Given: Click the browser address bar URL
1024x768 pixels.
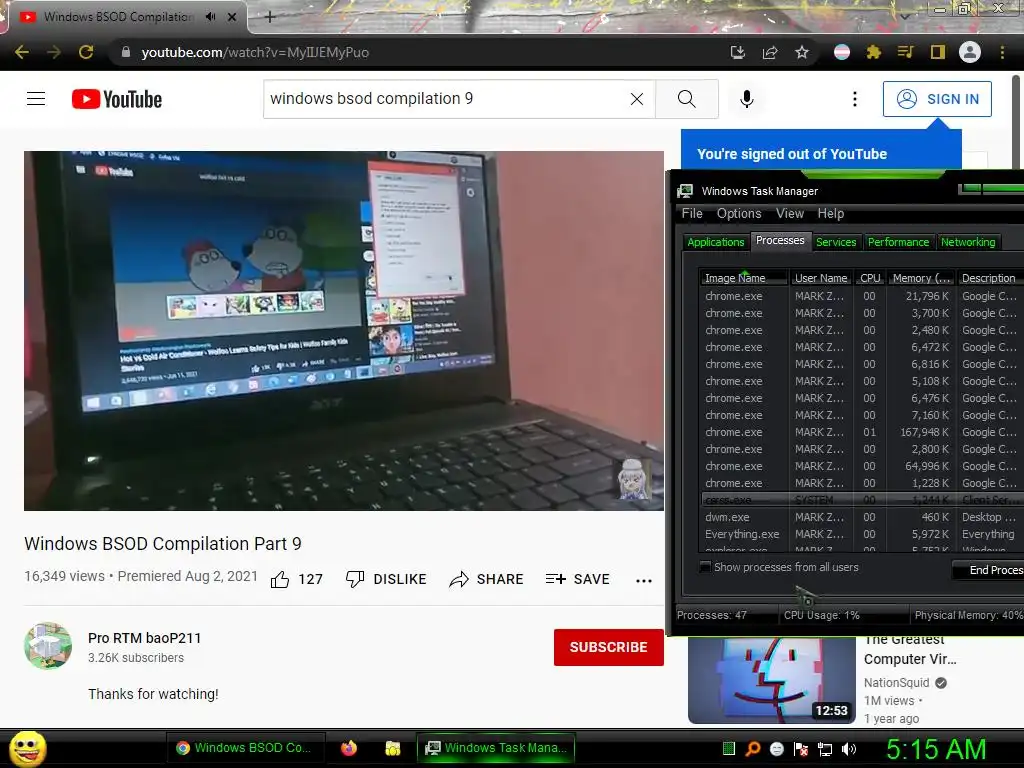Looking at the screenshot, I should pyautogui.click(x=255, y=52).
